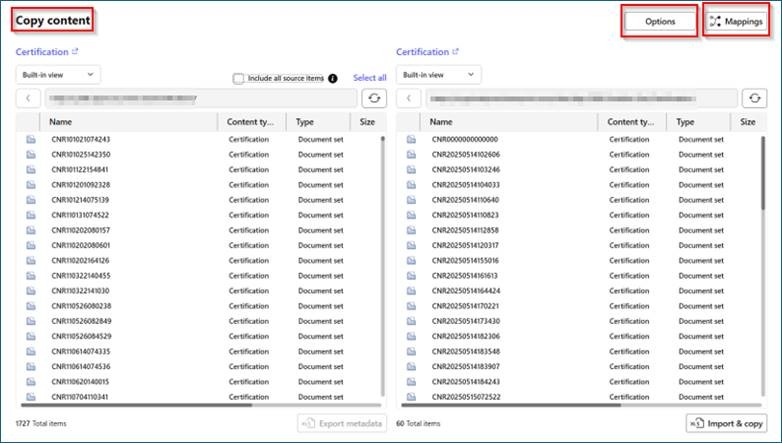Click document set icon for CNR20250514110640
This screenshot has height=443, width=782.
pos(411,200)
